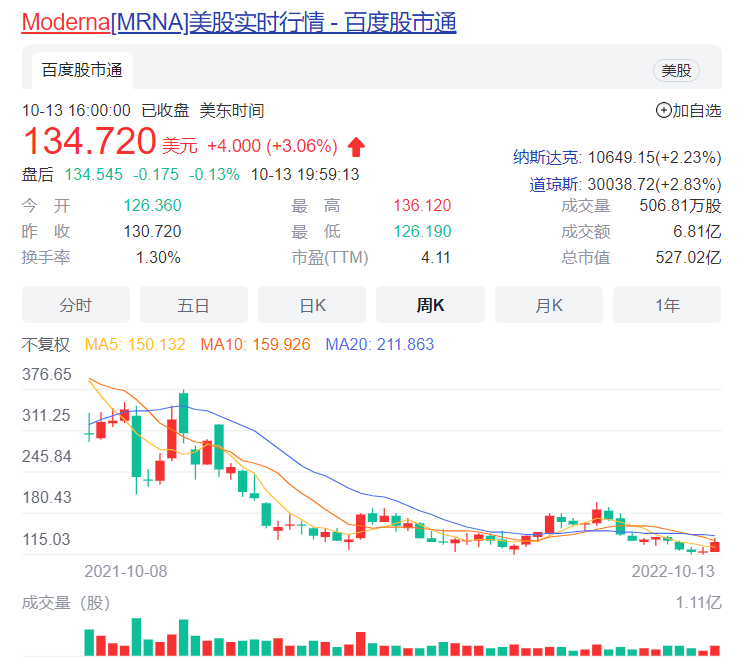This screenshot has height=660, width=752.
Task: Click the 不复权 adjustment label
Action: pyautogui.click(x=46, y=344)
